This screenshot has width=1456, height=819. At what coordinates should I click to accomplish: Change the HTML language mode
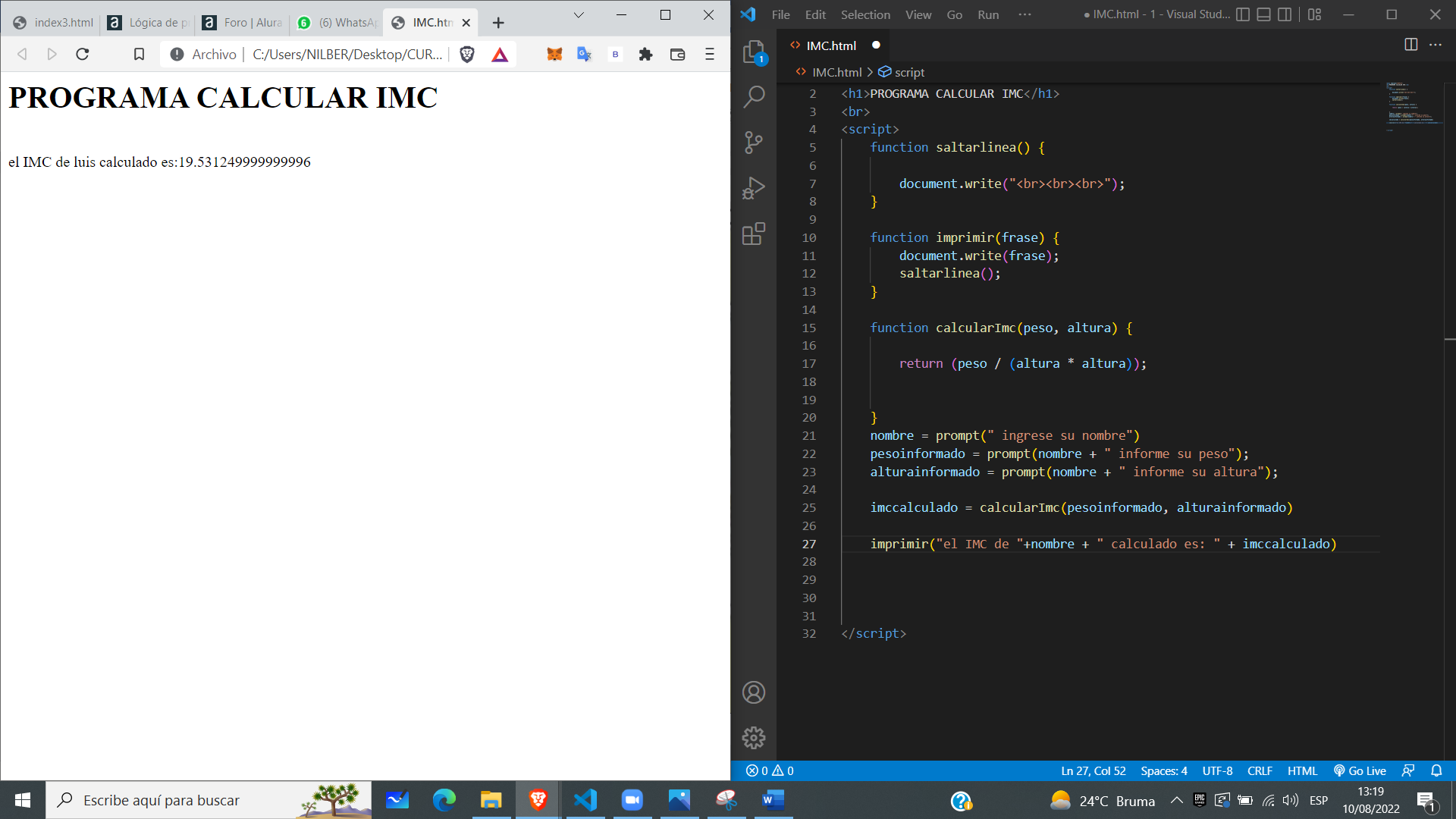coord(1302,770)
